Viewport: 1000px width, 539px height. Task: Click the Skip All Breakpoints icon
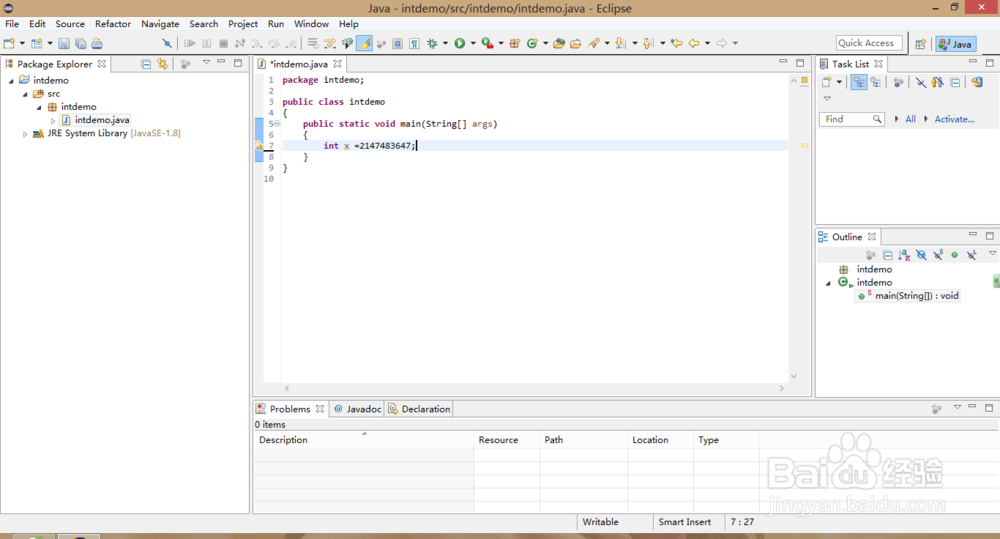point(166,43)
